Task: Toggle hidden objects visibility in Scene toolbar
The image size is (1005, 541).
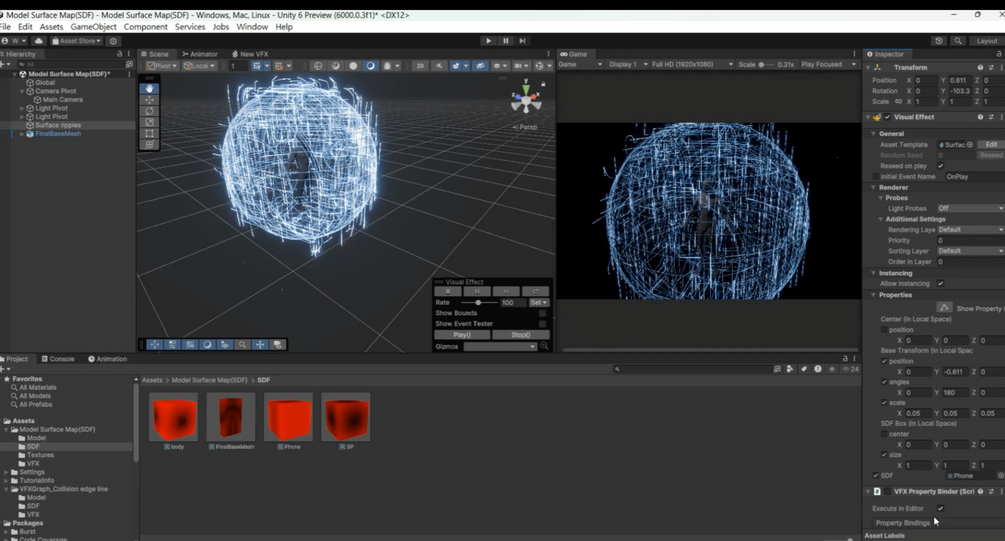Action: coord(480,65)
